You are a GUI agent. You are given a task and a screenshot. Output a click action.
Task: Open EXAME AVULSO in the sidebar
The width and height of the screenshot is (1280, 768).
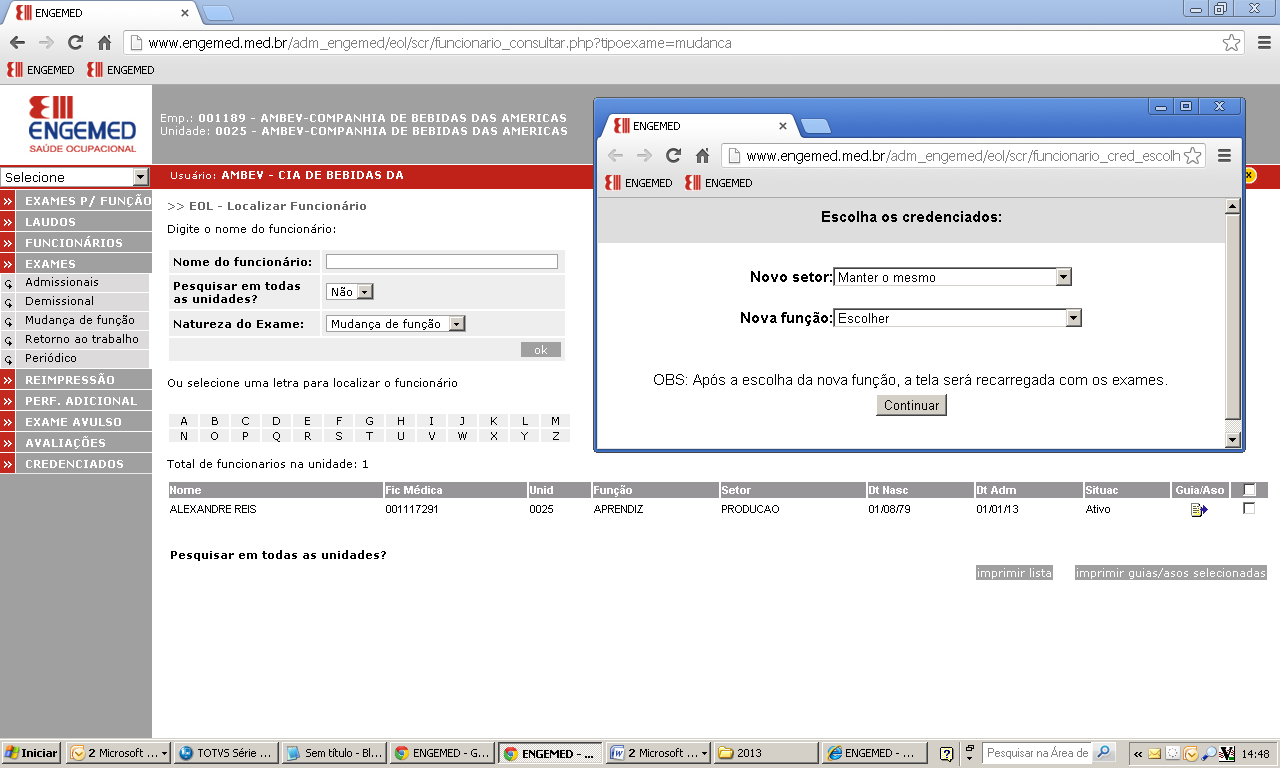click(x=76, y=422)
